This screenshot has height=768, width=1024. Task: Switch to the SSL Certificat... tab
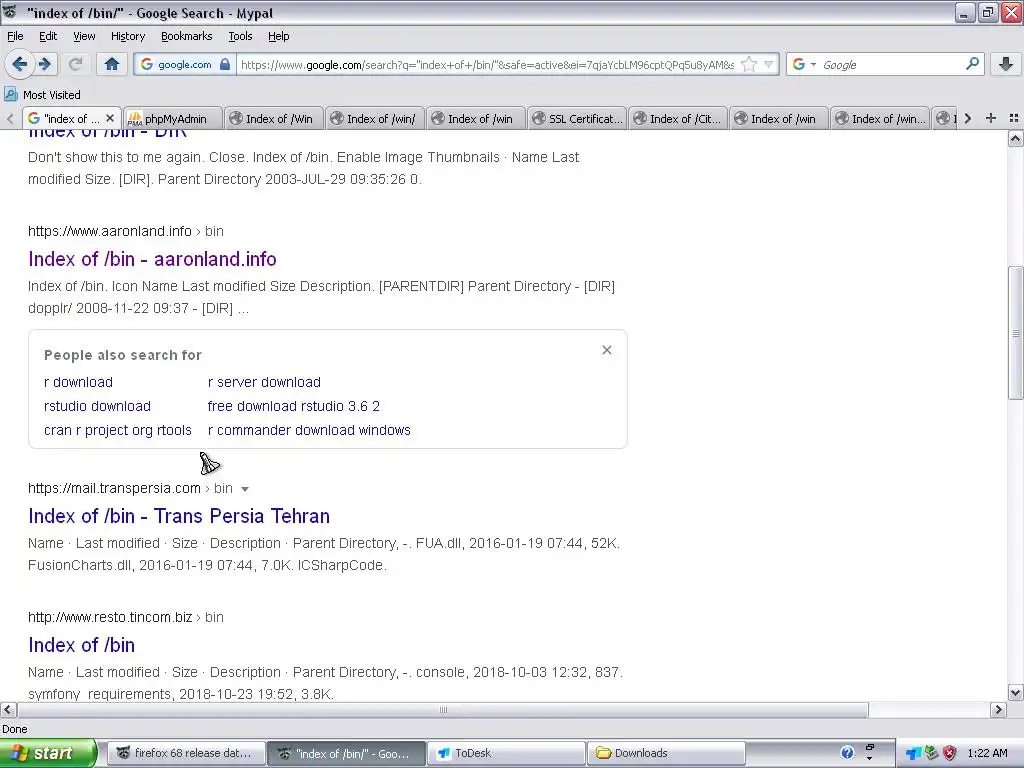[577, 118]
